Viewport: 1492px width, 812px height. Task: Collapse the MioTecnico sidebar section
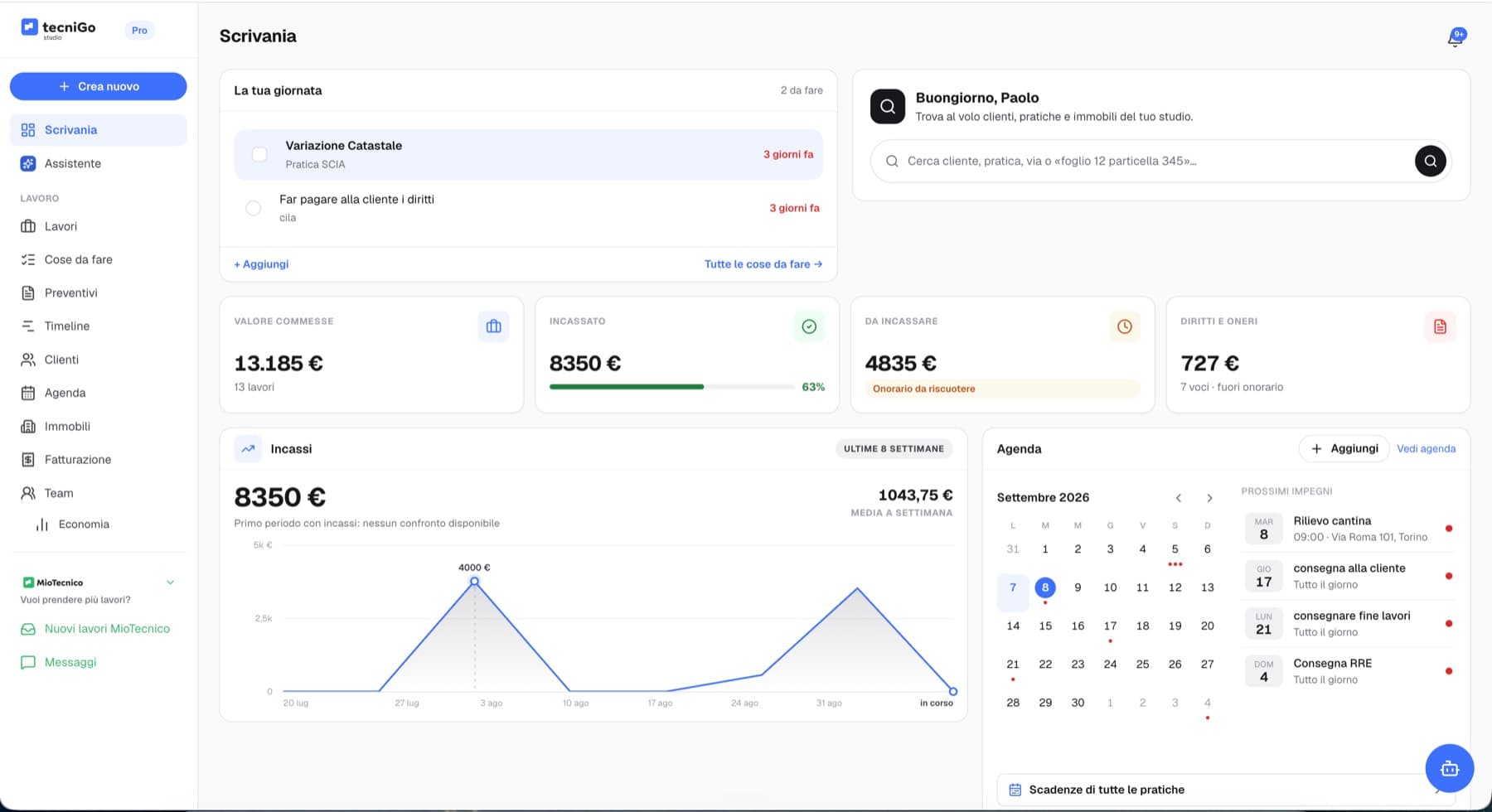170,582
